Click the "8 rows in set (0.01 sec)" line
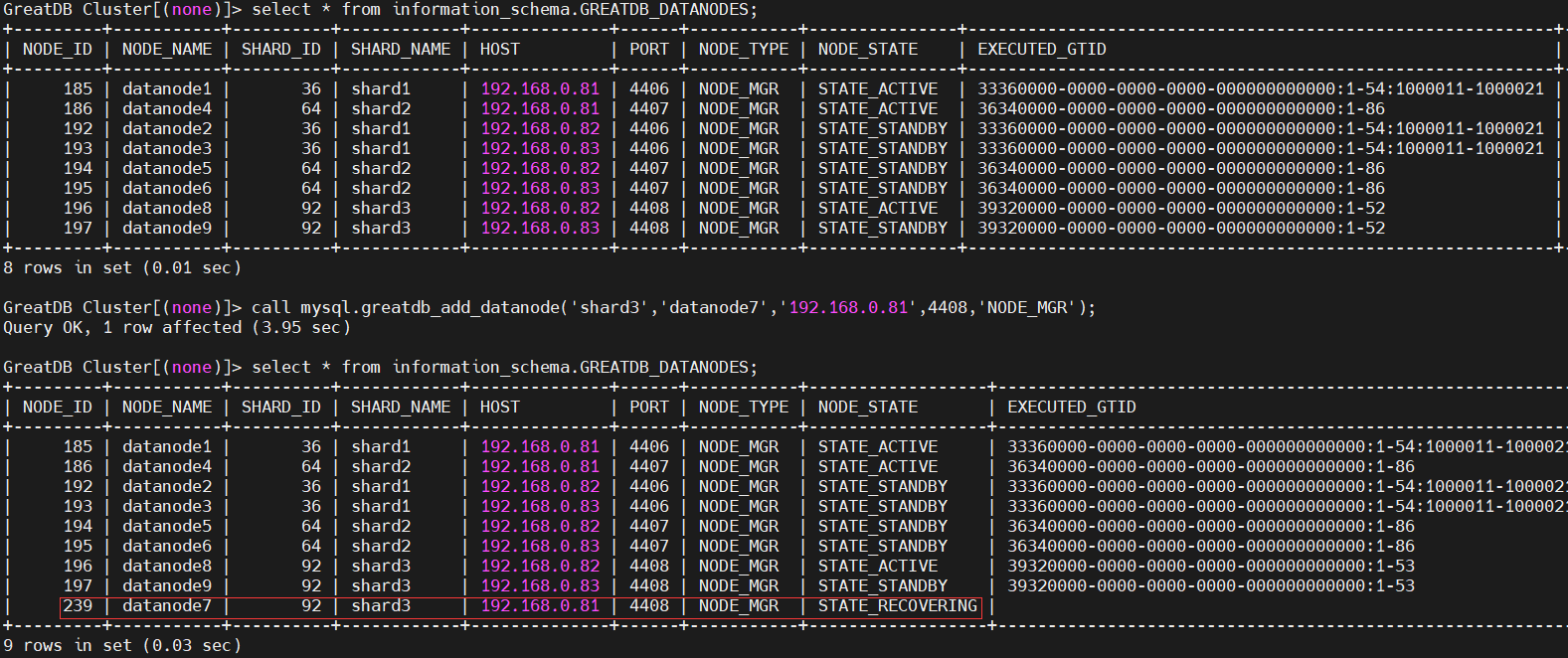Screen dimensions: 1568x658 pyautogui.click(x=122, y=267)
